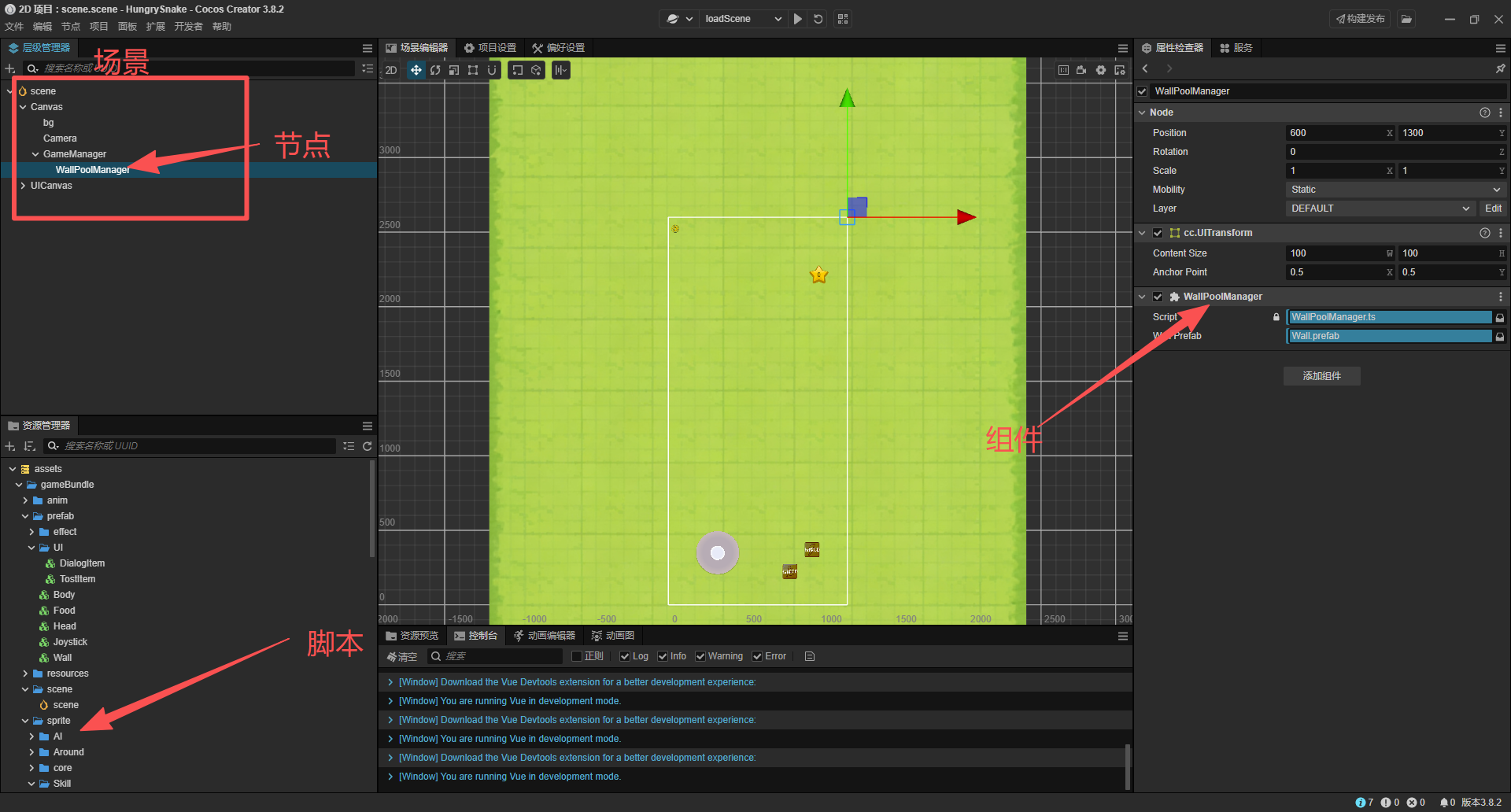This screenshot has width=1511, height=812.
Task: Expand the resources folder
Action: tap(25, 674)
